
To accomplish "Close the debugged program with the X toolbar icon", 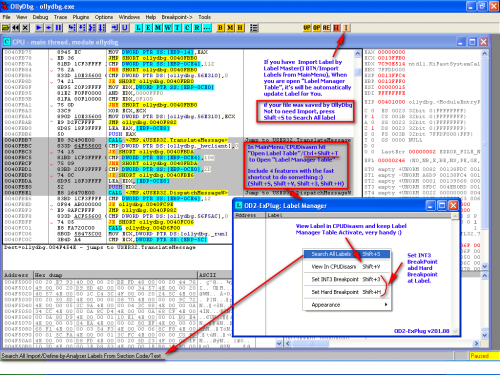I will [25, 28].
